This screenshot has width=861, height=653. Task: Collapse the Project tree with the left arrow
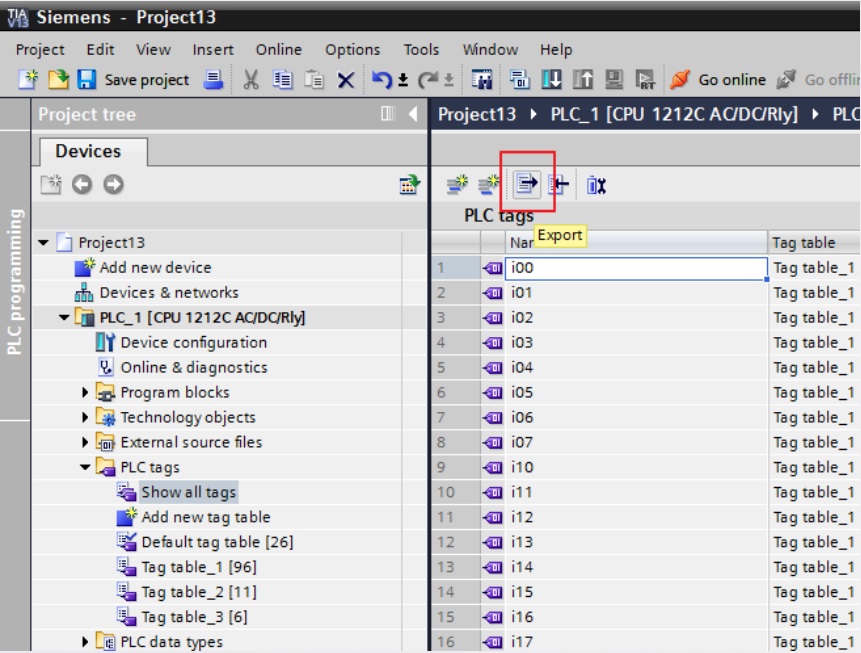click(x=413, y=114)
